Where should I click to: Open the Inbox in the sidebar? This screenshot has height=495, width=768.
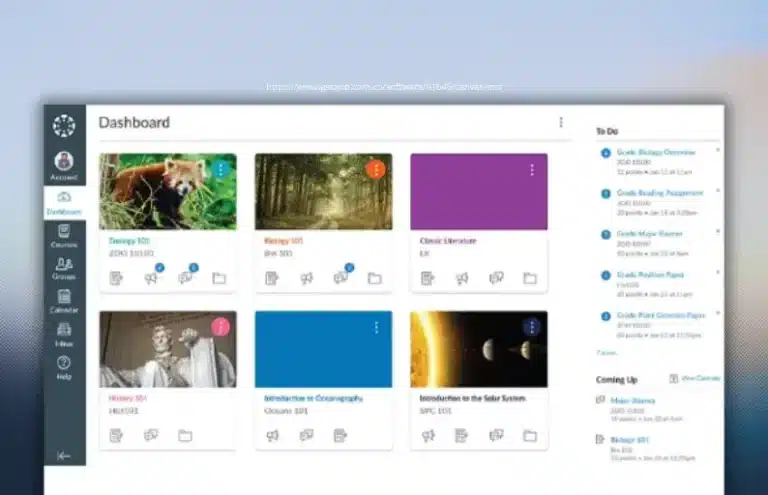pyautogui.click(x=64, y=333)
